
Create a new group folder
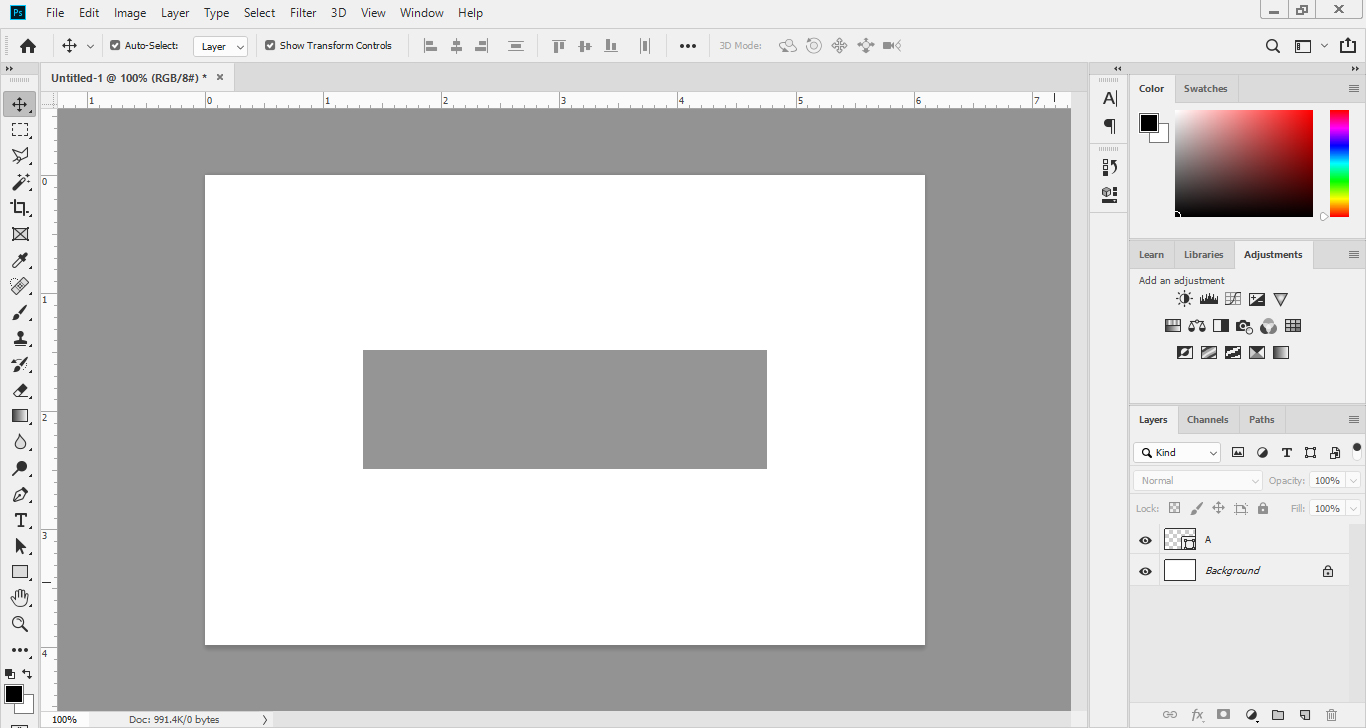point(1278,715)
